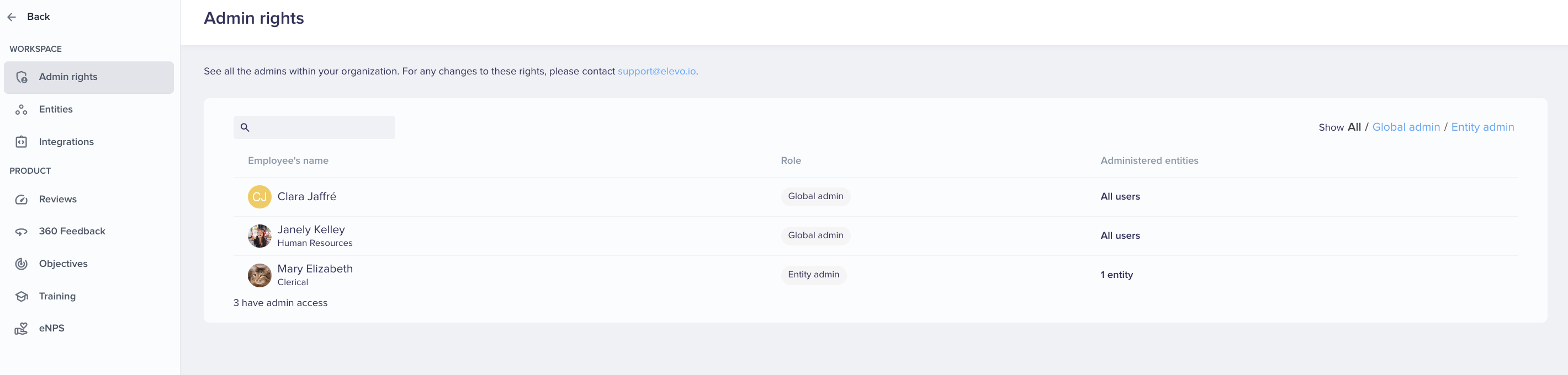Click All users for Clara Jaffré
Screen dimensions: 1568x375
1120,196
